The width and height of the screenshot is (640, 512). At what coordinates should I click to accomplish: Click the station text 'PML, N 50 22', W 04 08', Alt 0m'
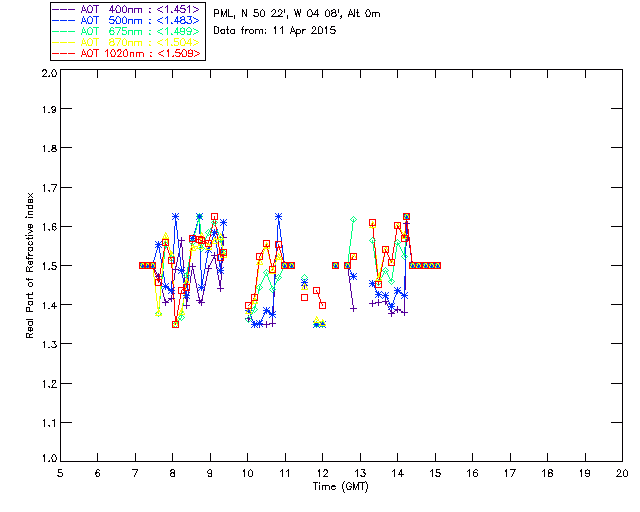tap(297, 14)
